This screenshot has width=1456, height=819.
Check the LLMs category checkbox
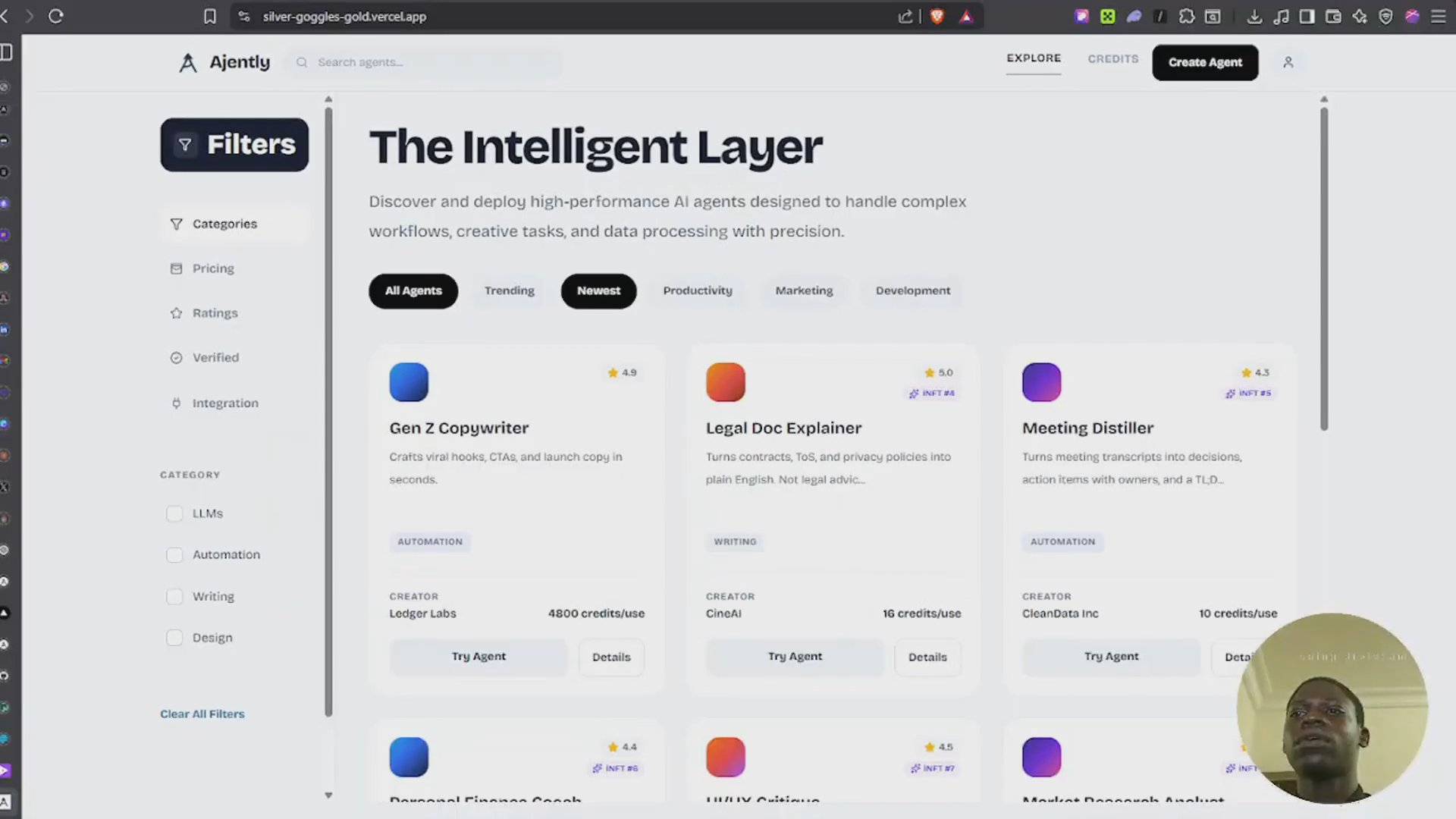tap(174, 513)
